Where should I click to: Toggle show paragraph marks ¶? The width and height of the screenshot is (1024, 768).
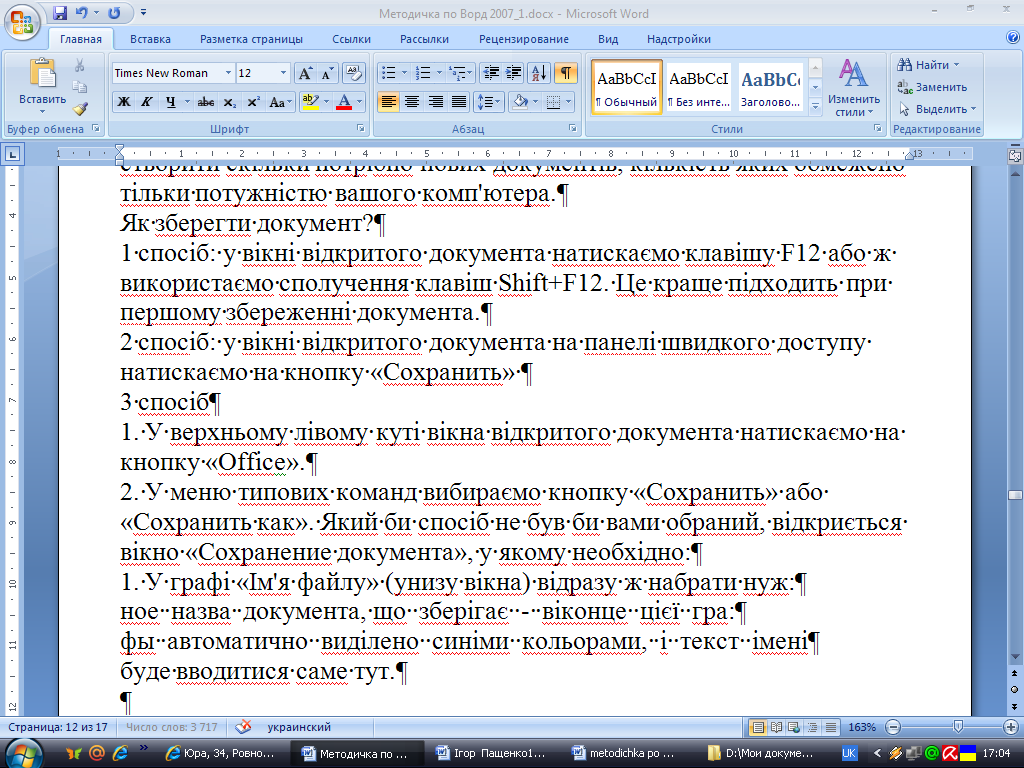click(566, 73)
